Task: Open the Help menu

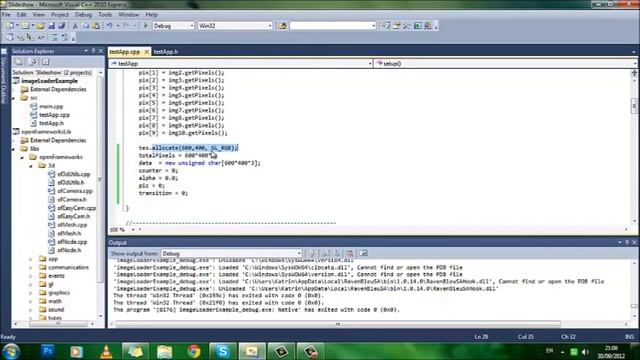Action: (151, 15)
